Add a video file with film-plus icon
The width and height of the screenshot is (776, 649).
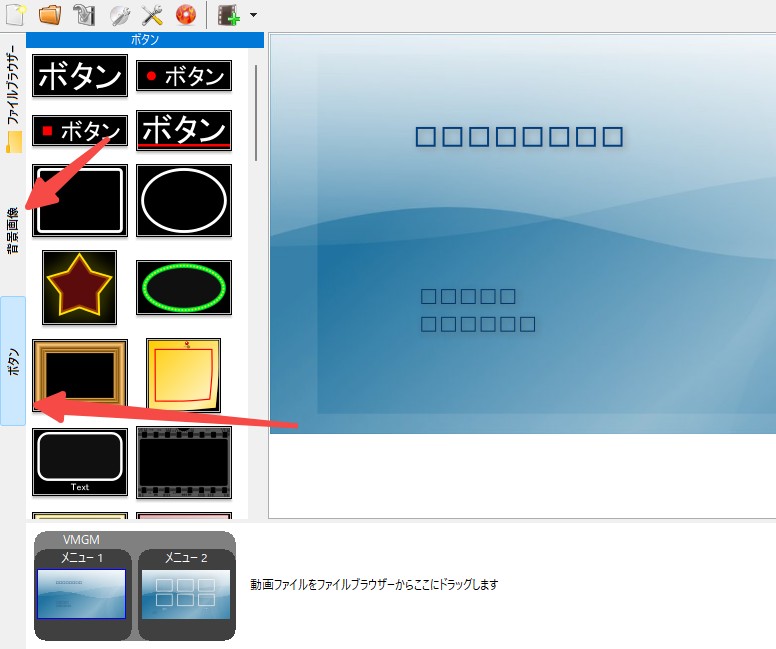[229, 15]
